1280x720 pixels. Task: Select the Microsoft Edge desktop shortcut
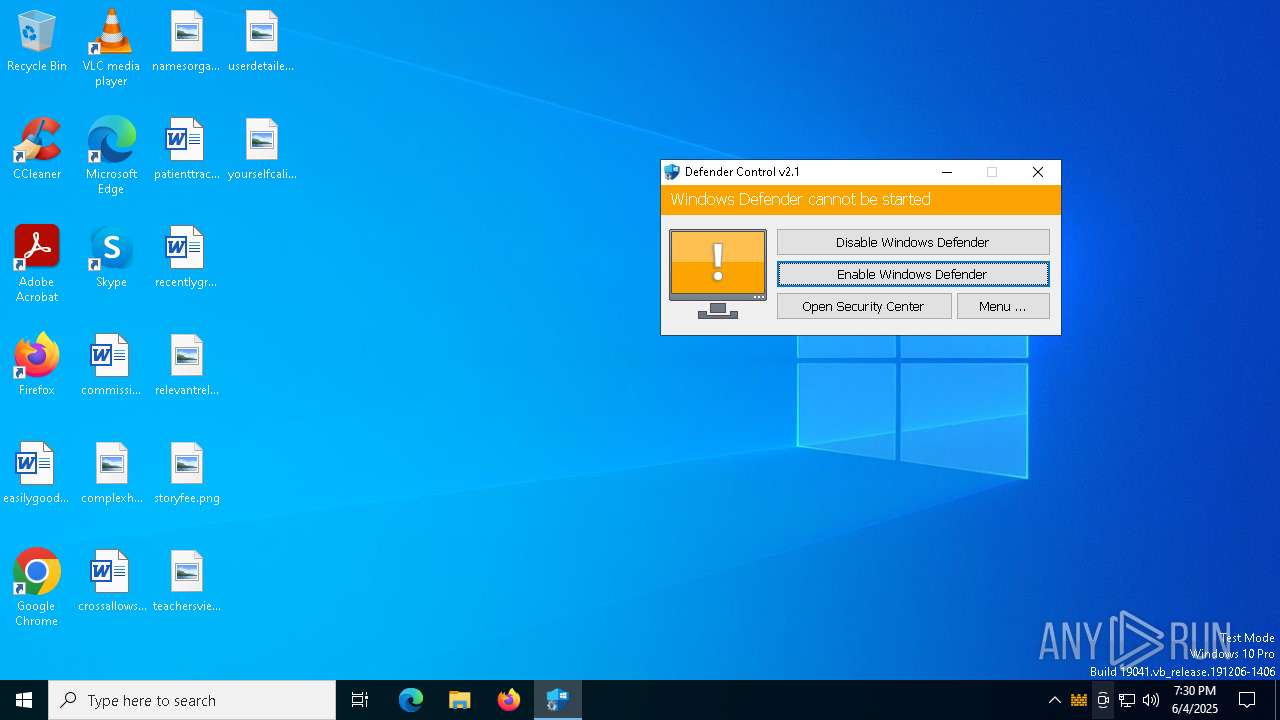[111, 156]
